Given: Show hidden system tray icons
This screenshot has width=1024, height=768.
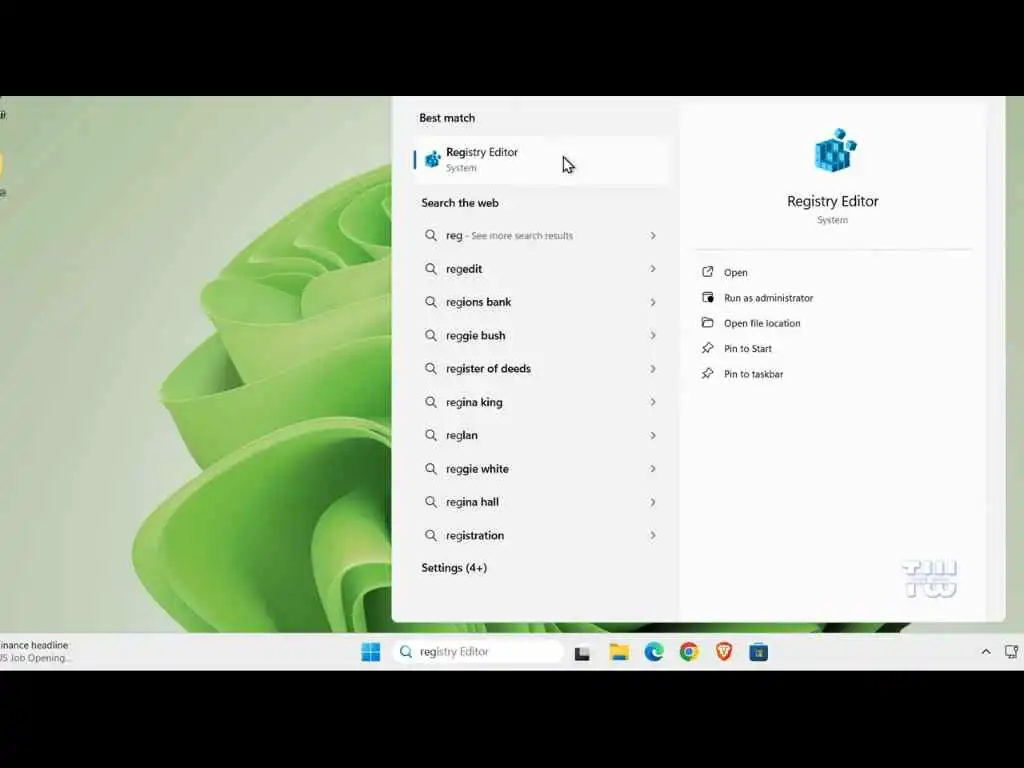Looking at the screenshot, I should coord(986,652).
